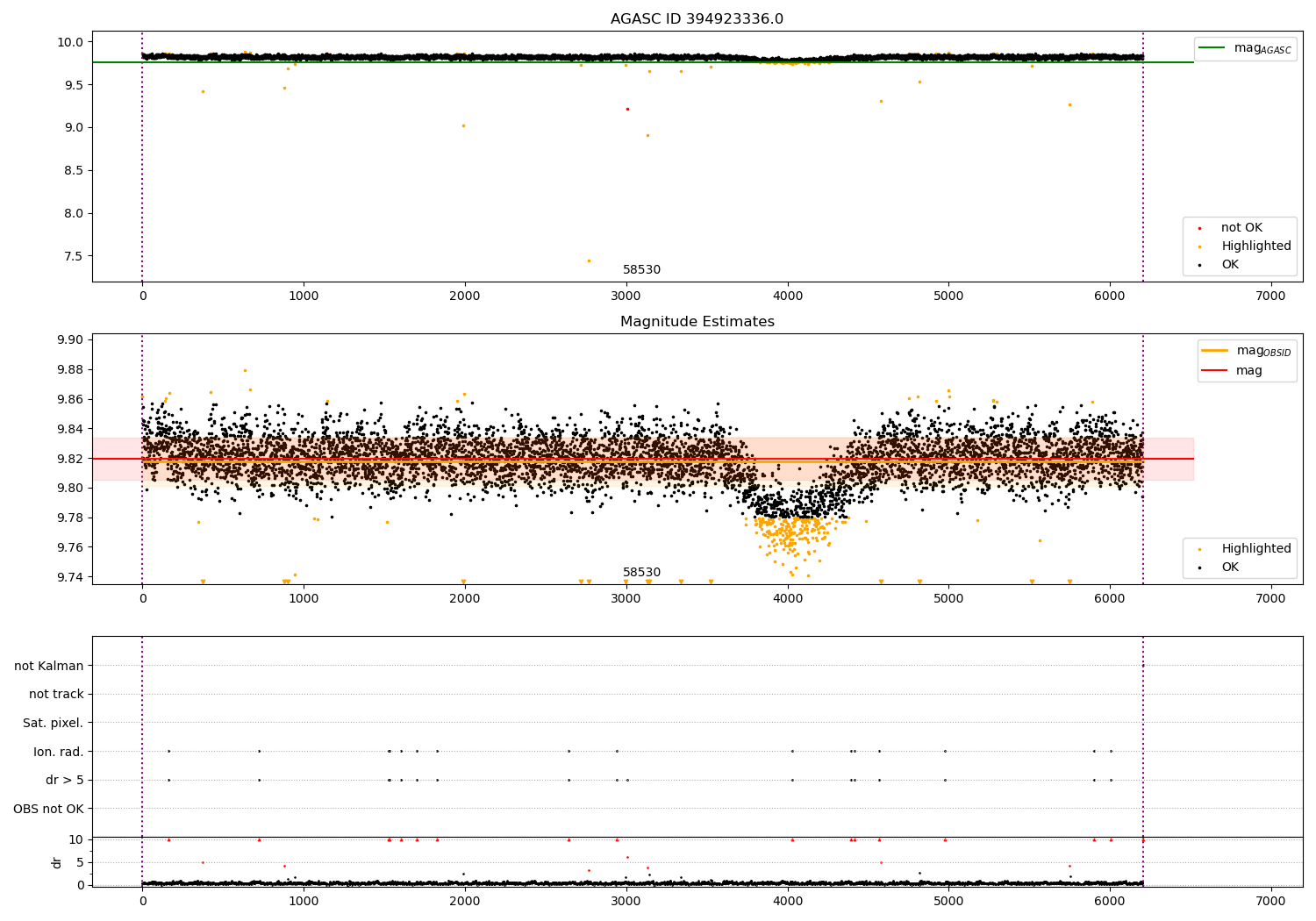Select 'Highlighted' in the top plot legend
The width and height of the screenshot is (1316, 921).
point(1255,246)
